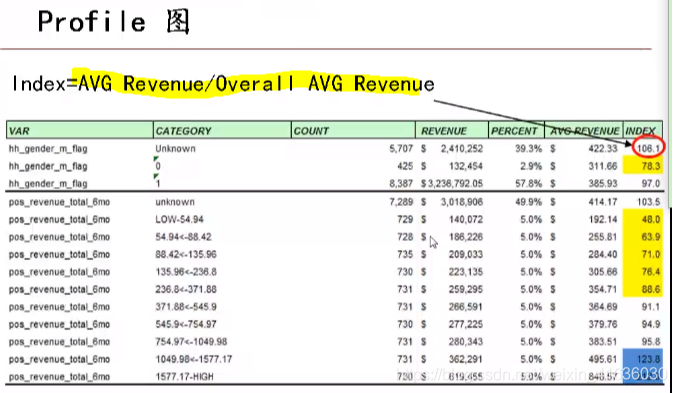Viewport: 677px width, 393px height.
Task: Select the percent cell '39.3%'
Action: [x=528, y=149]
